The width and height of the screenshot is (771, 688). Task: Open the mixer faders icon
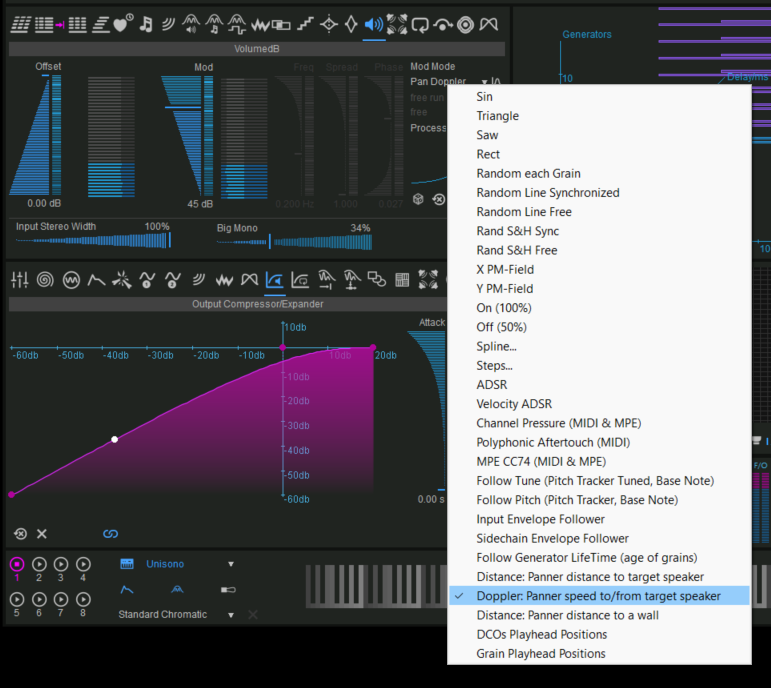coord(20,280)
